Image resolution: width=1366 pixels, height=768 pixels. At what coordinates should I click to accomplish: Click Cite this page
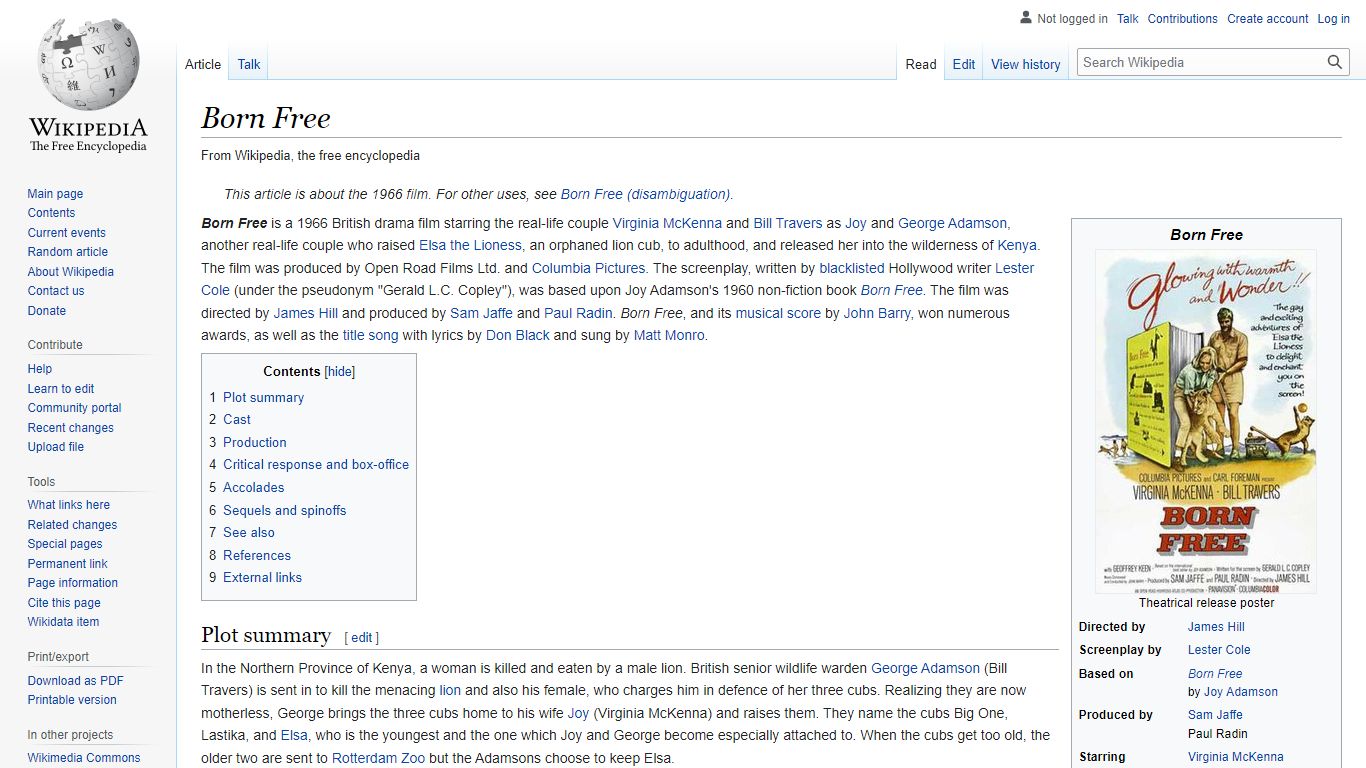[64, 603]
